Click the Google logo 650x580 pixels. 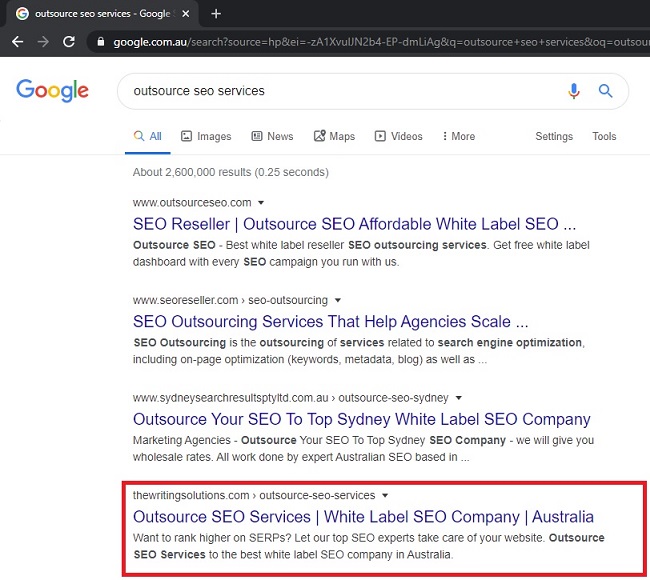(x=52, y=90)
